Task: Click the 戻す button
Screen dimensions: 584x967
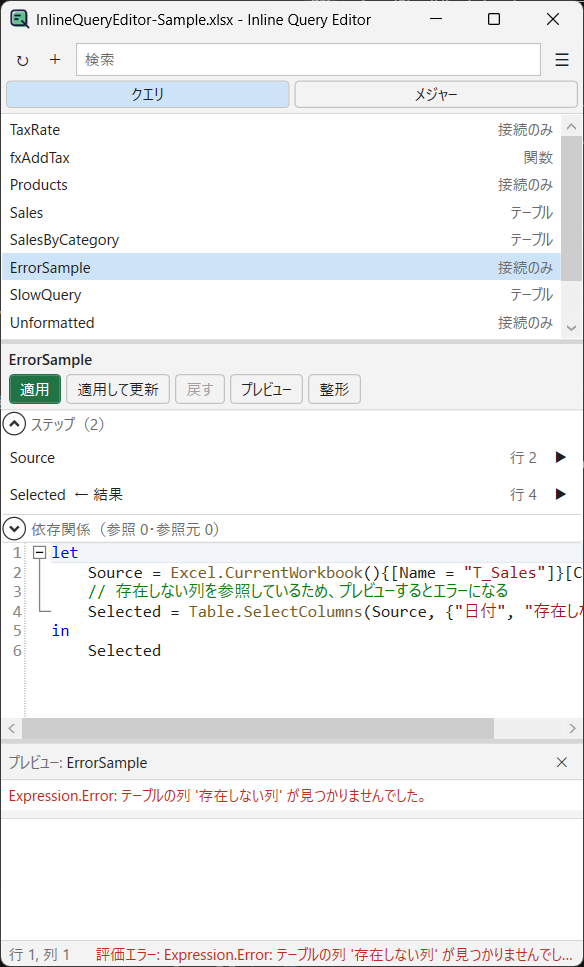Action: pyautogui.click(x=200, y=389)
